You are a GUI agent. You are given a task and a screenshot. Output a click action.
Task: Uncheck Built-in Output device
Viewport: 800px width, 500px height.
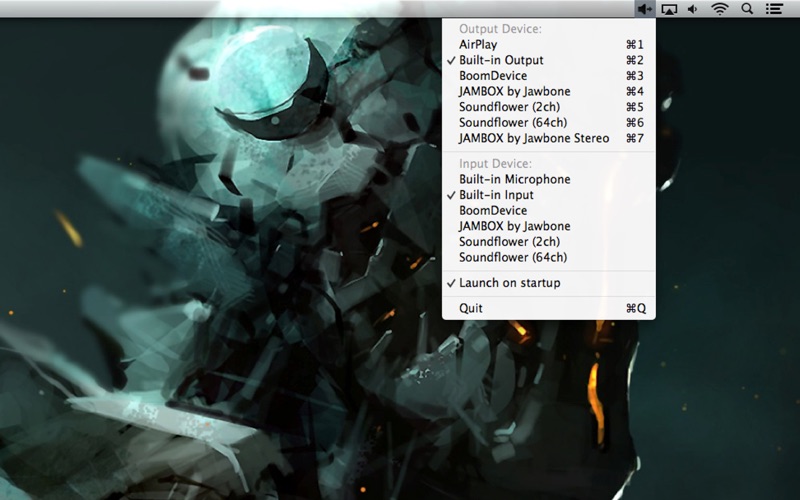(548, 60)
